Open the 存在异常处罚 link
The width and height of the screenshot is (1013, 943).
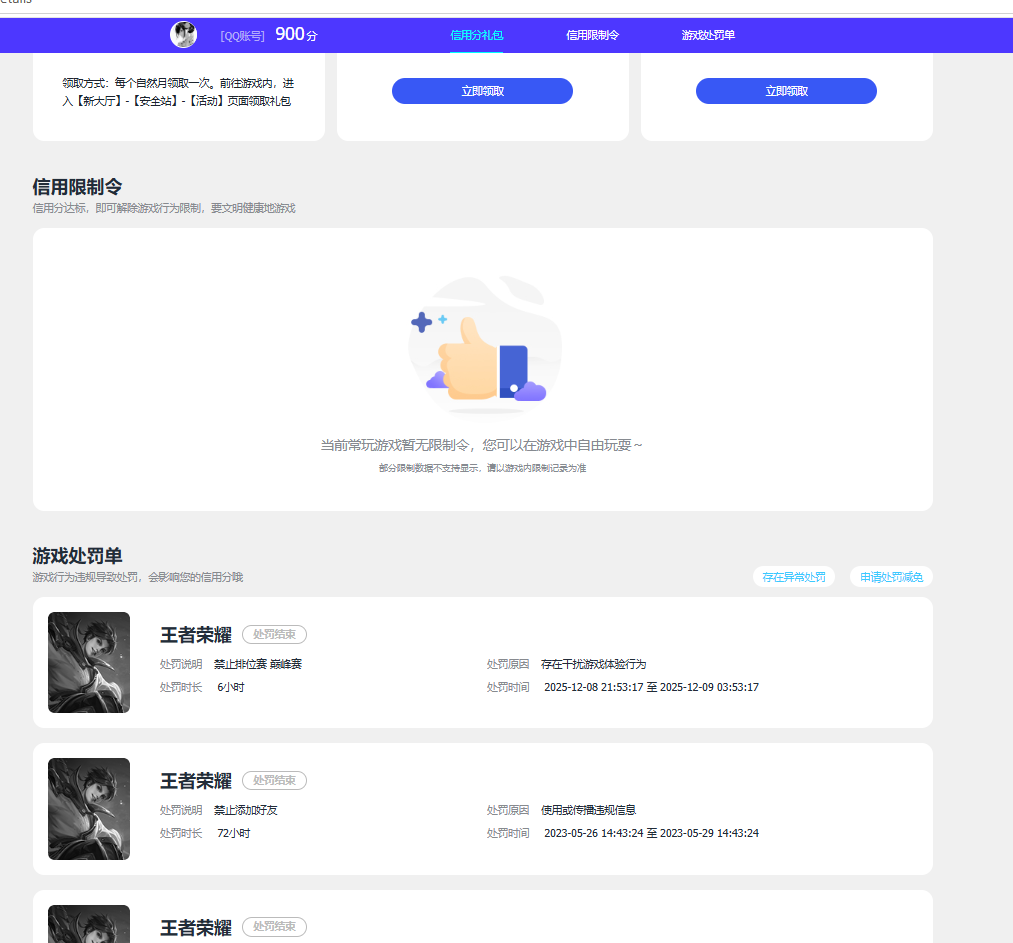click(794, 577)
